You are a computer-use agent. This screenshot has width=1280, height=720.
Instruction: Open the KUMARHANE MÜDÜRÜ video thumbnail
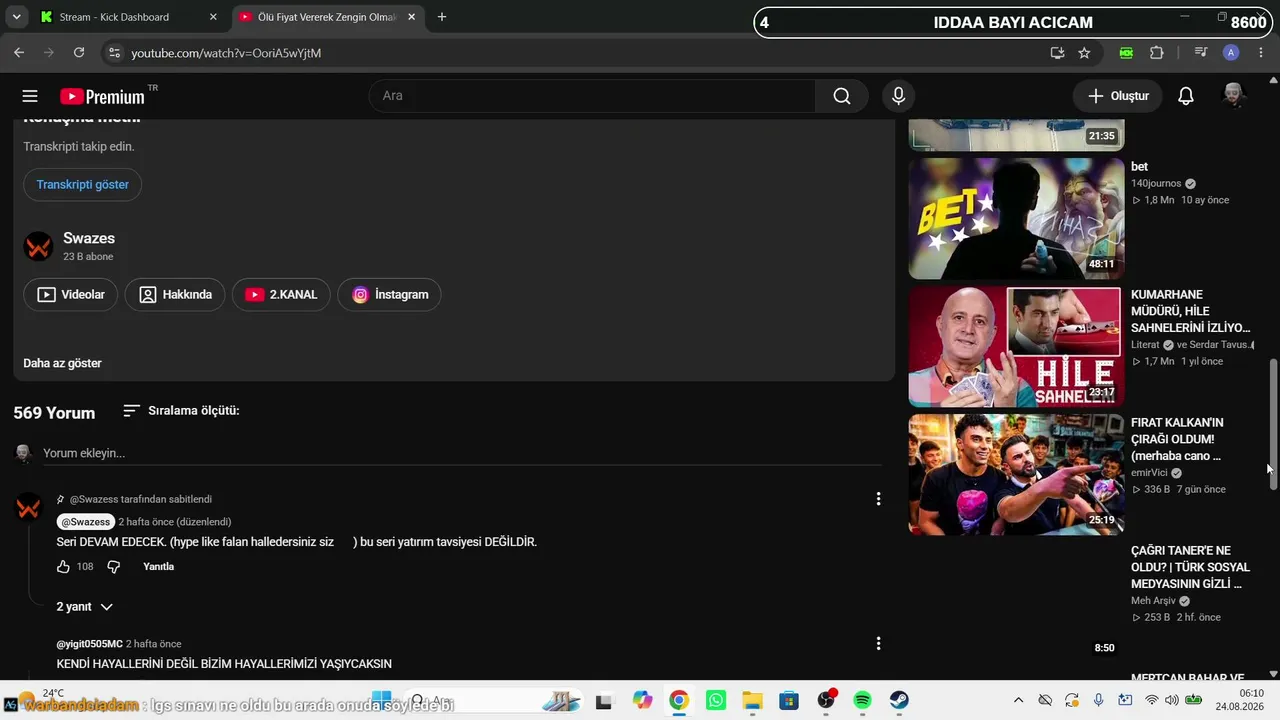(1016, 347)
